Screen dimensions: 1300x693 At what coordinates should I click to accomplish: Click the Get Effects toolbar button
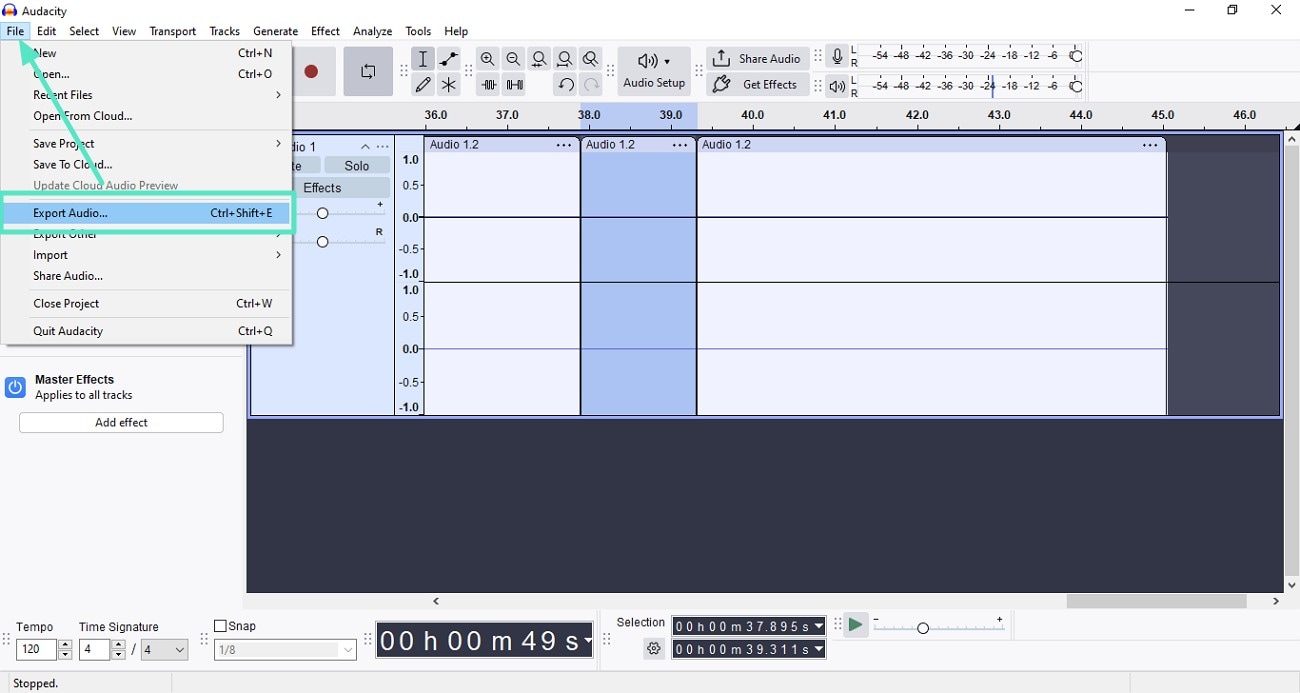(x=757, y=85)
